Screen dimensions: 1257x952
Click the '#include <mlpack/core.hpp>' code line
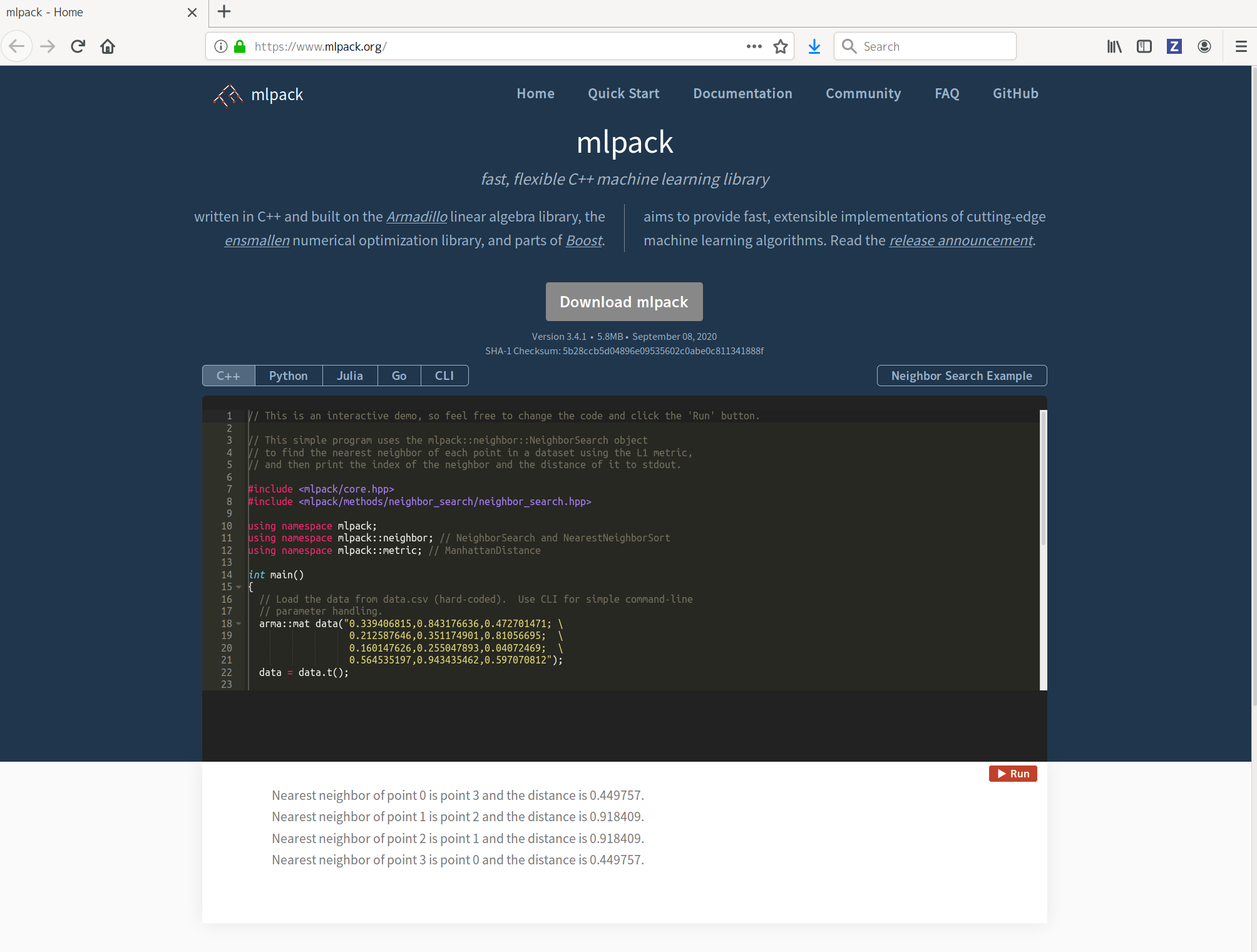(x=321, y=489)
